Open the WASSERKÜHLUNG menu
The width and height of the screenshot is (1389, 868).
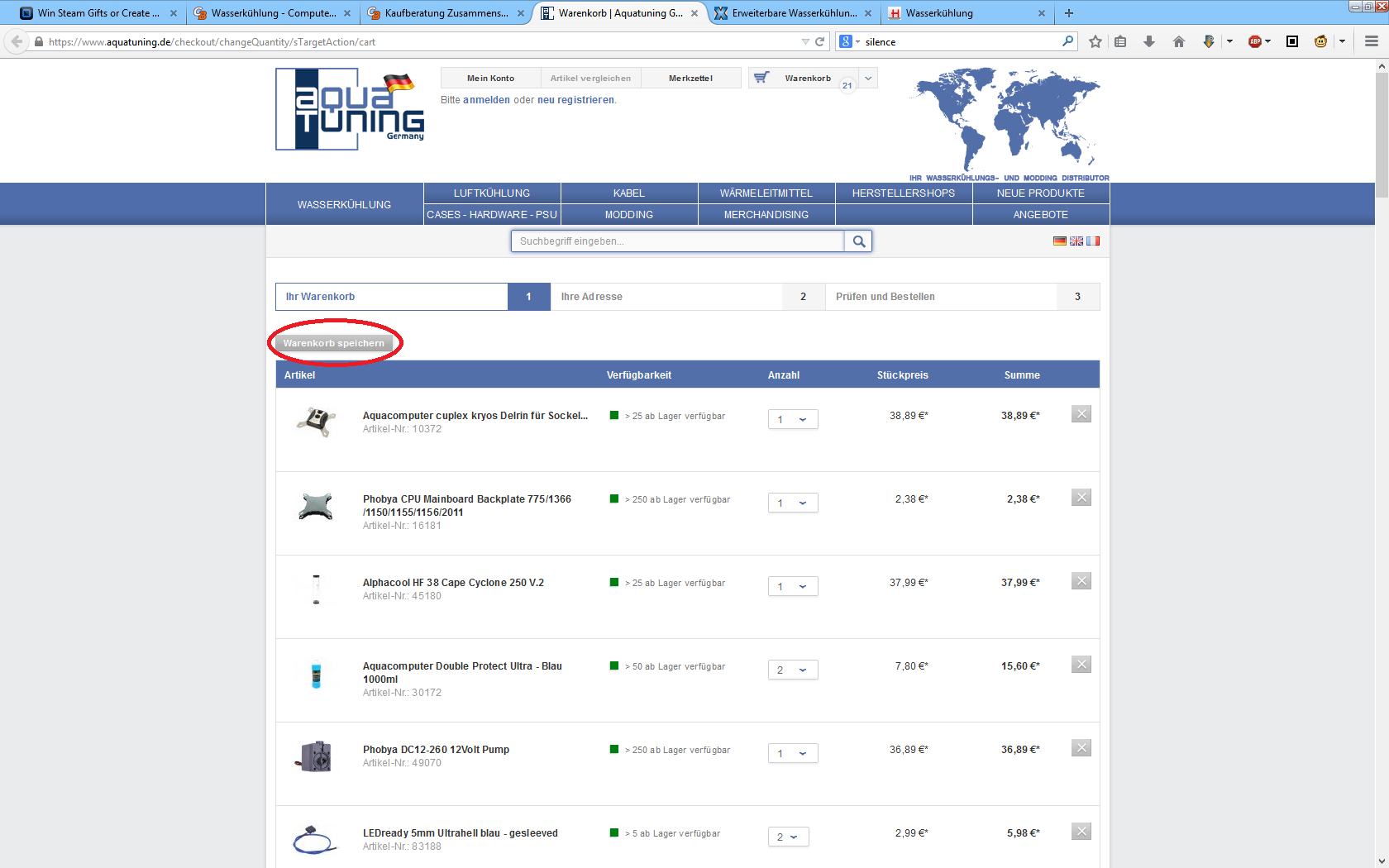[345, 204]
